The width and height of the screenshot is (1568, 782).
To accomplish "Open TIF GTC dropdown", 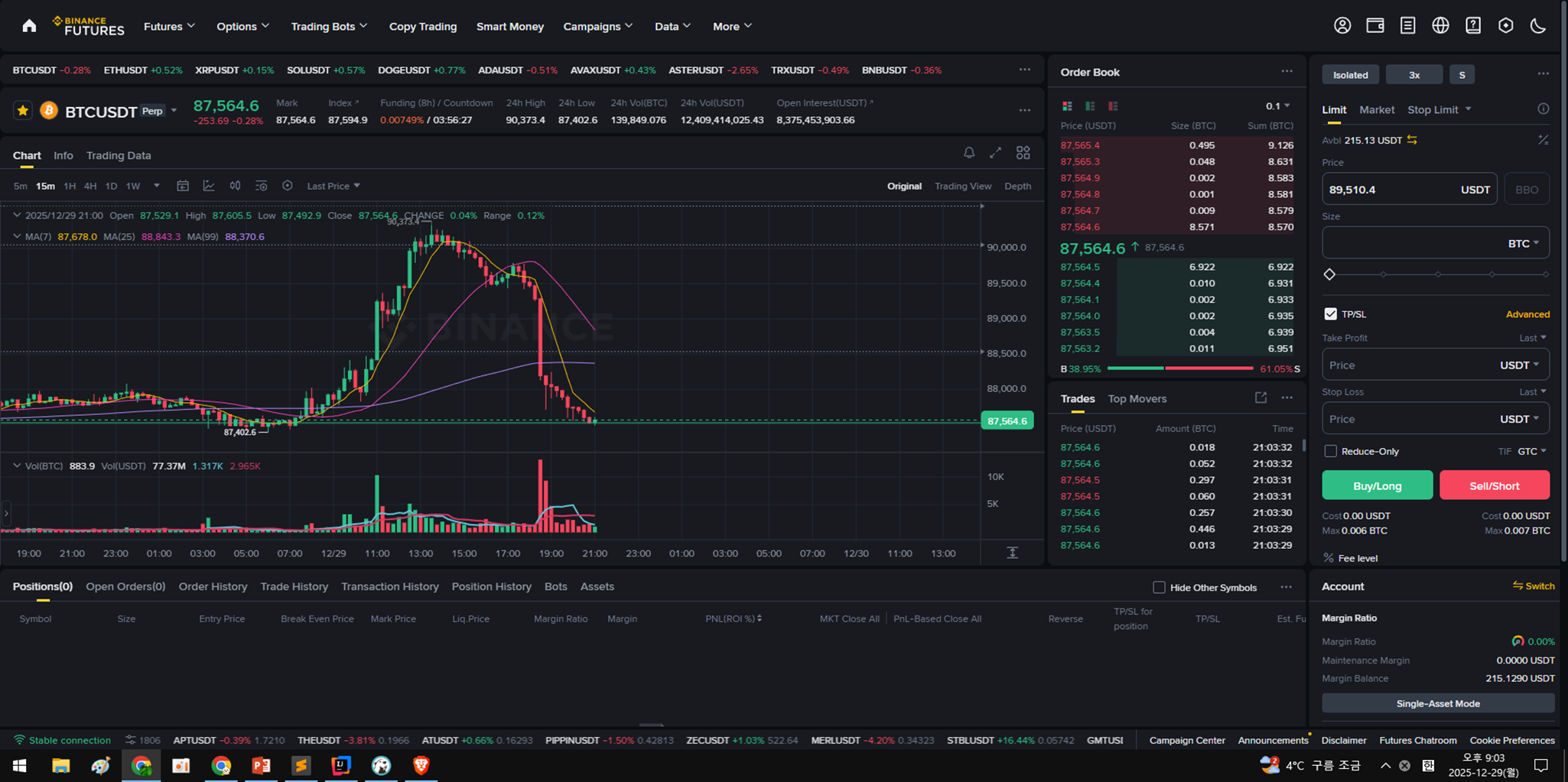I will coord(1532,451).
